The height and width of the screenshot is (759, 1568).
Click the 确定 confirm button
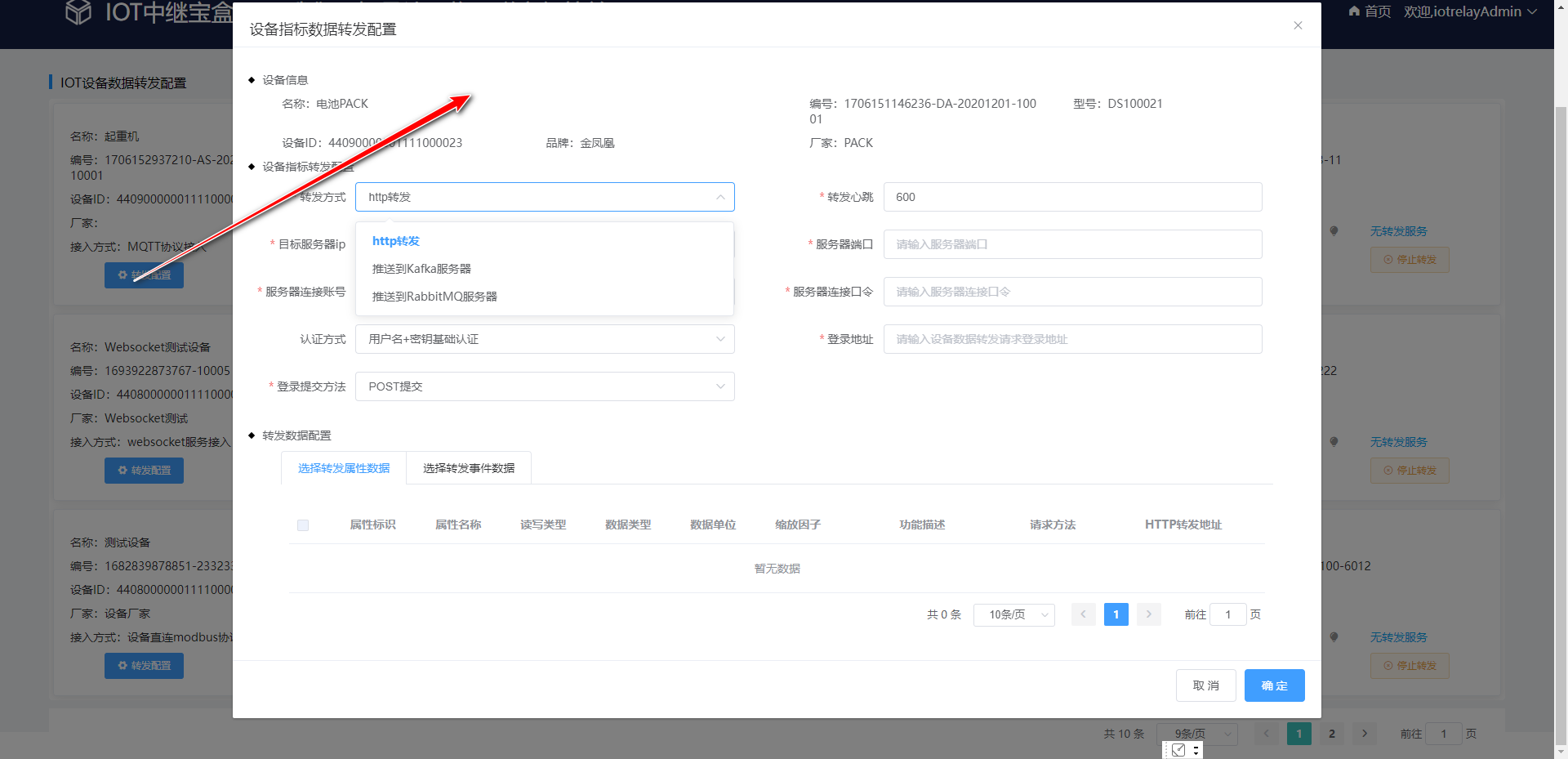tap(1274, 685)
